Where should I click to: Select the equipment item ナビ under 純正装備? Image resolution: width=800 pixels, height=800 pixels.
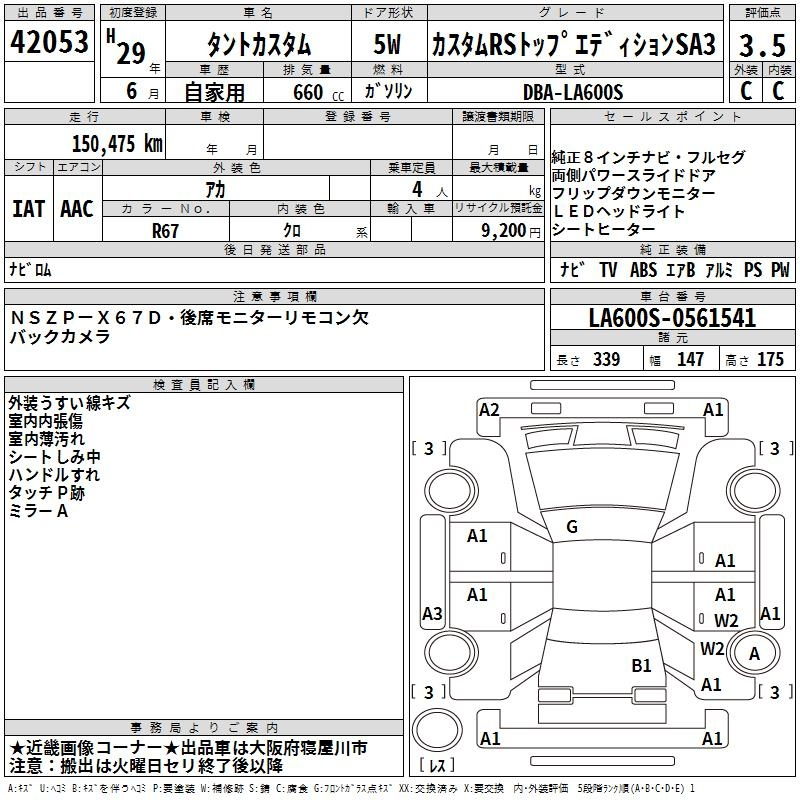pos(572,269)
